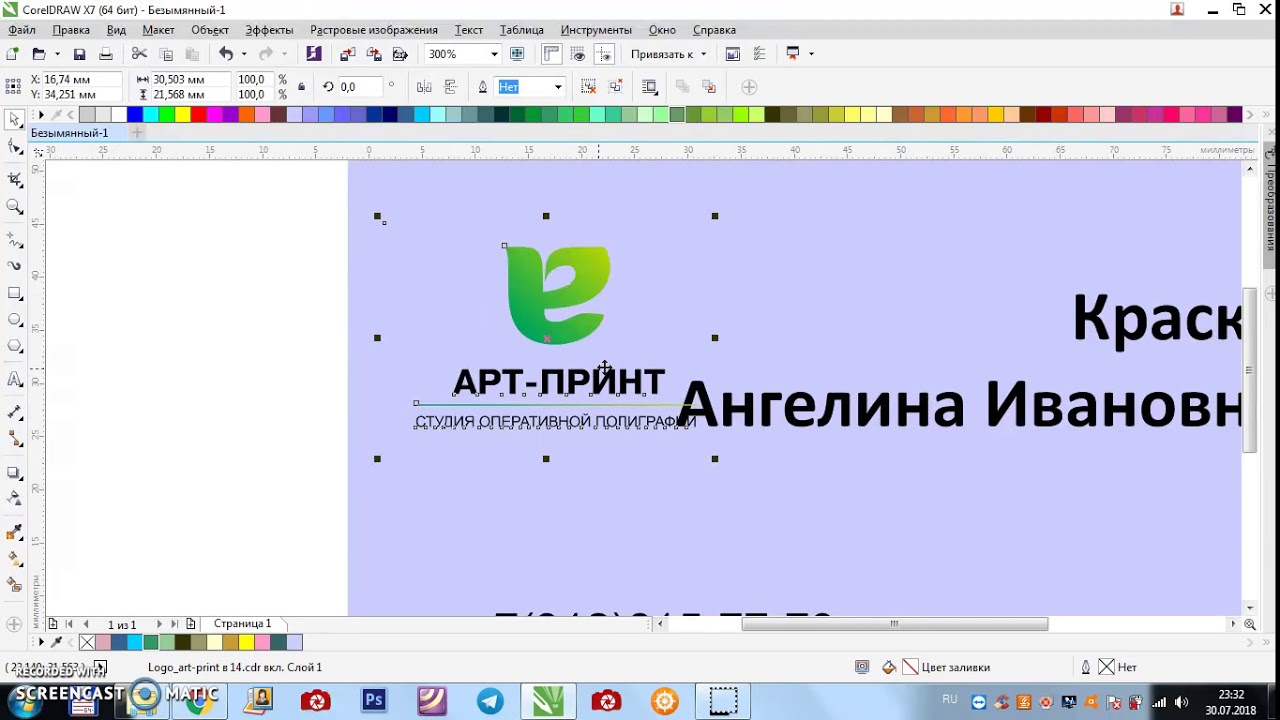Click the New document icon
This screenshot has width=1280, height=720.
tap(13, 54)
